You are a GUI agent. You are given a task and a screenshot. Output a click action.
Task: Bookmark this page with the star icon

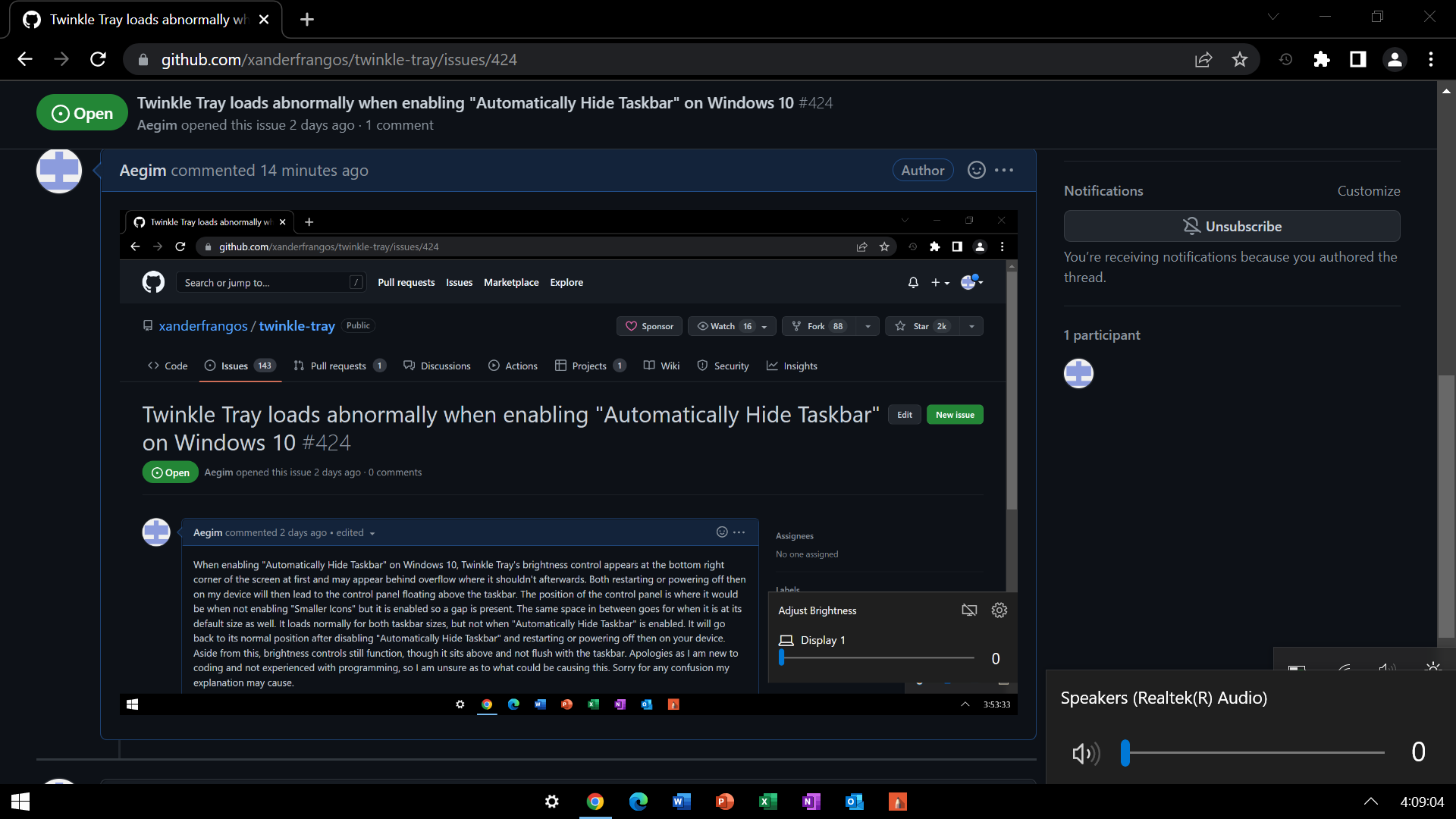(1240, 59)
